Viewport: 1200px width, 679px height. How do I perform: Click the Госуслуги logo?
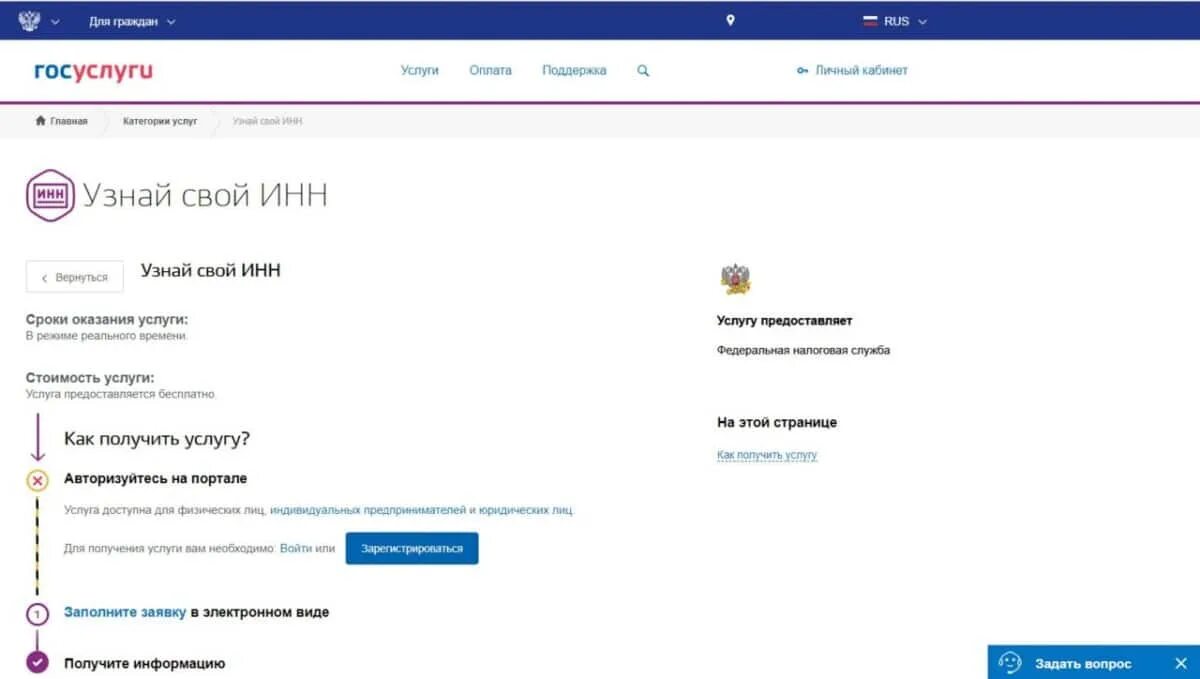pyautogui.click(x=92, y=70)
